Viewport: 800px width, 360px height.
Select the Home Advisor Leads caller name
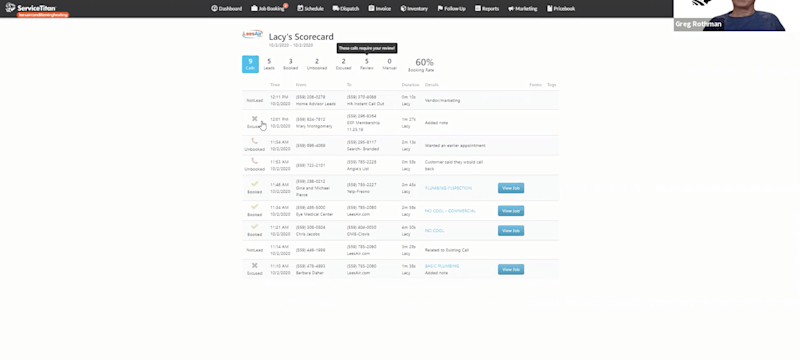tap(316, 104)
